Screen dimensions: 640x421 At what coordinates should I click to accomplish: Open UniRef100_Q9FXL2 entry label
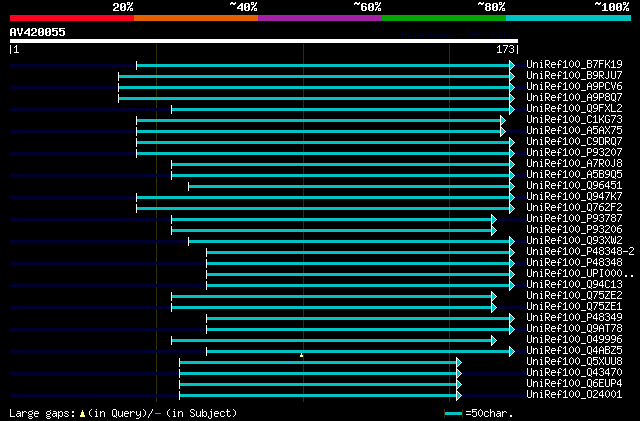tap(574, 109)
